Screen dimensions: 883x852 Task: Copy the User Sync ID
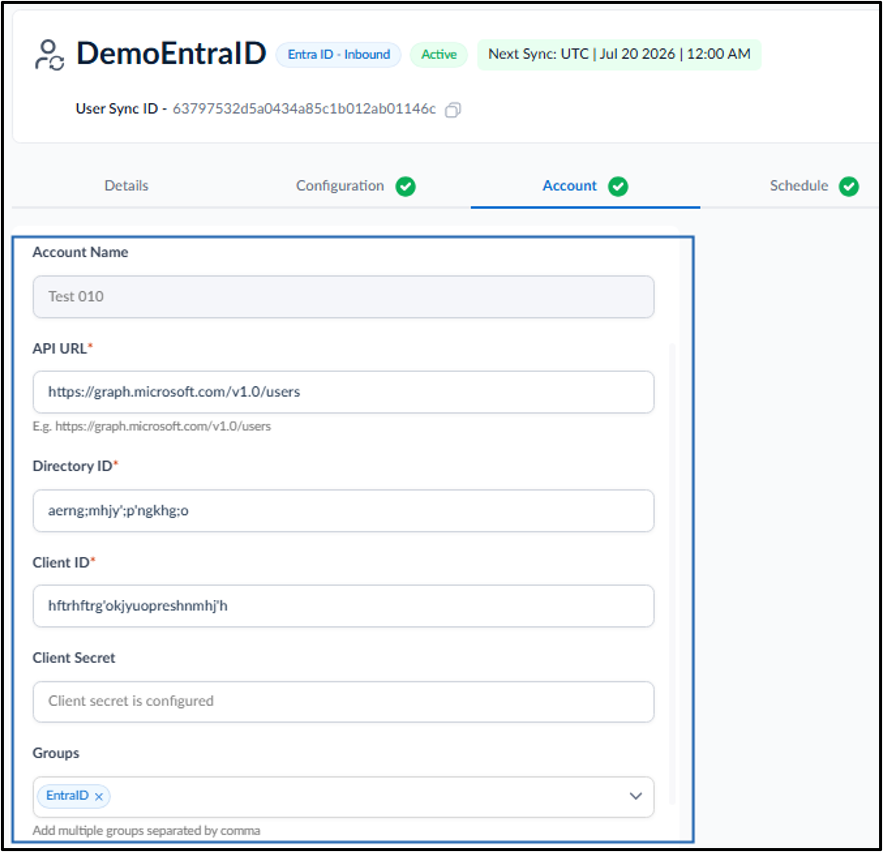click(x=453, y=109)
